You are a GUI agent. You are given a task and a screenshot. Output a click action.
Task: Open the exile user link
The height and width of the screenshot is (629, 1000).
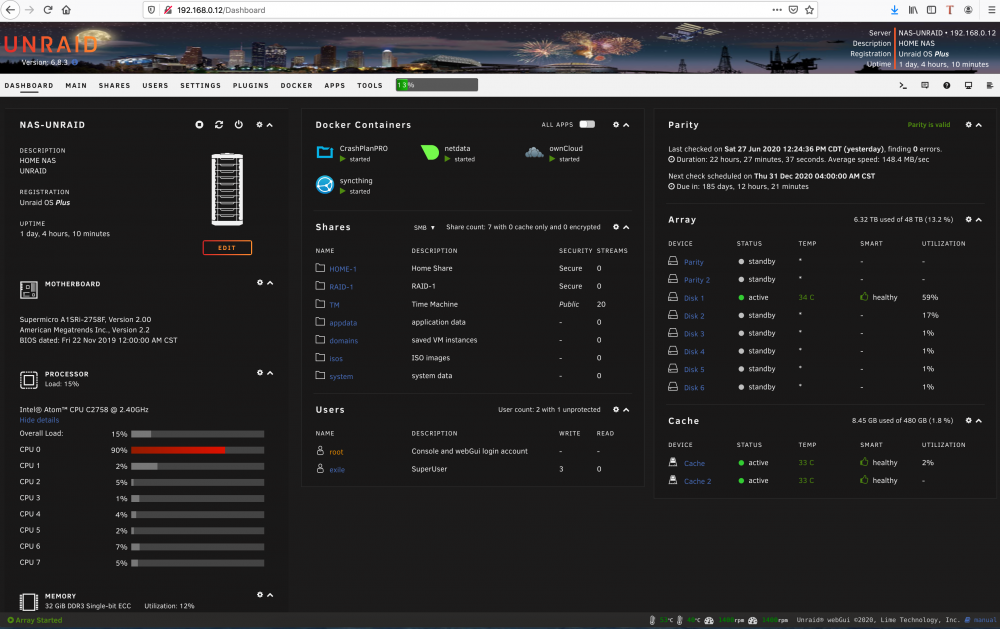pos(337,470)
